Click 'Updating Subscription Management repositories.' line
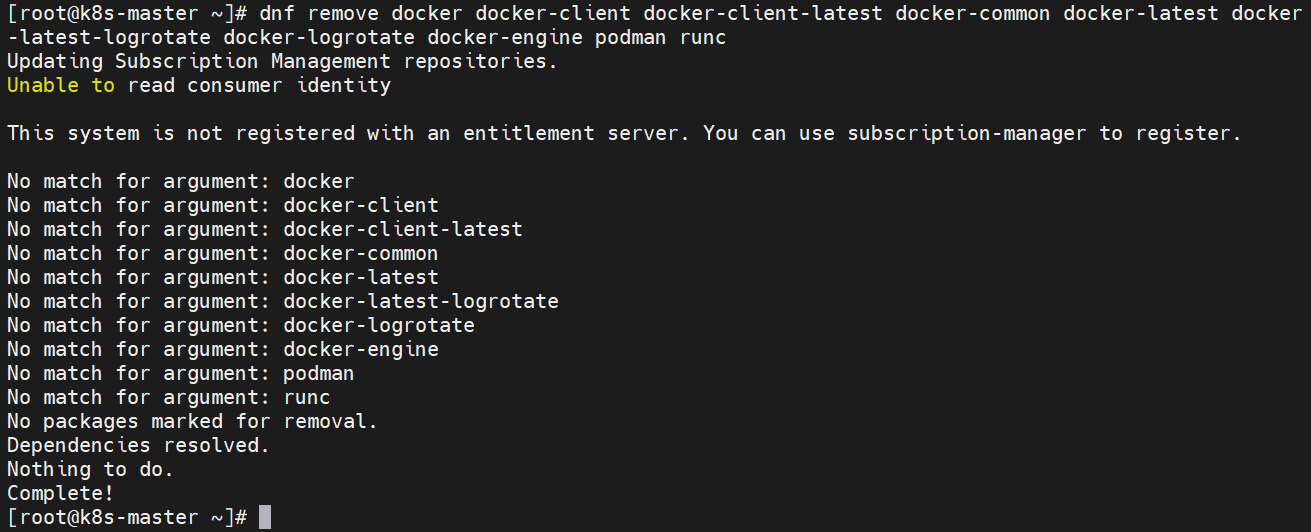The image size is (1311, 532). click(282, 61)
